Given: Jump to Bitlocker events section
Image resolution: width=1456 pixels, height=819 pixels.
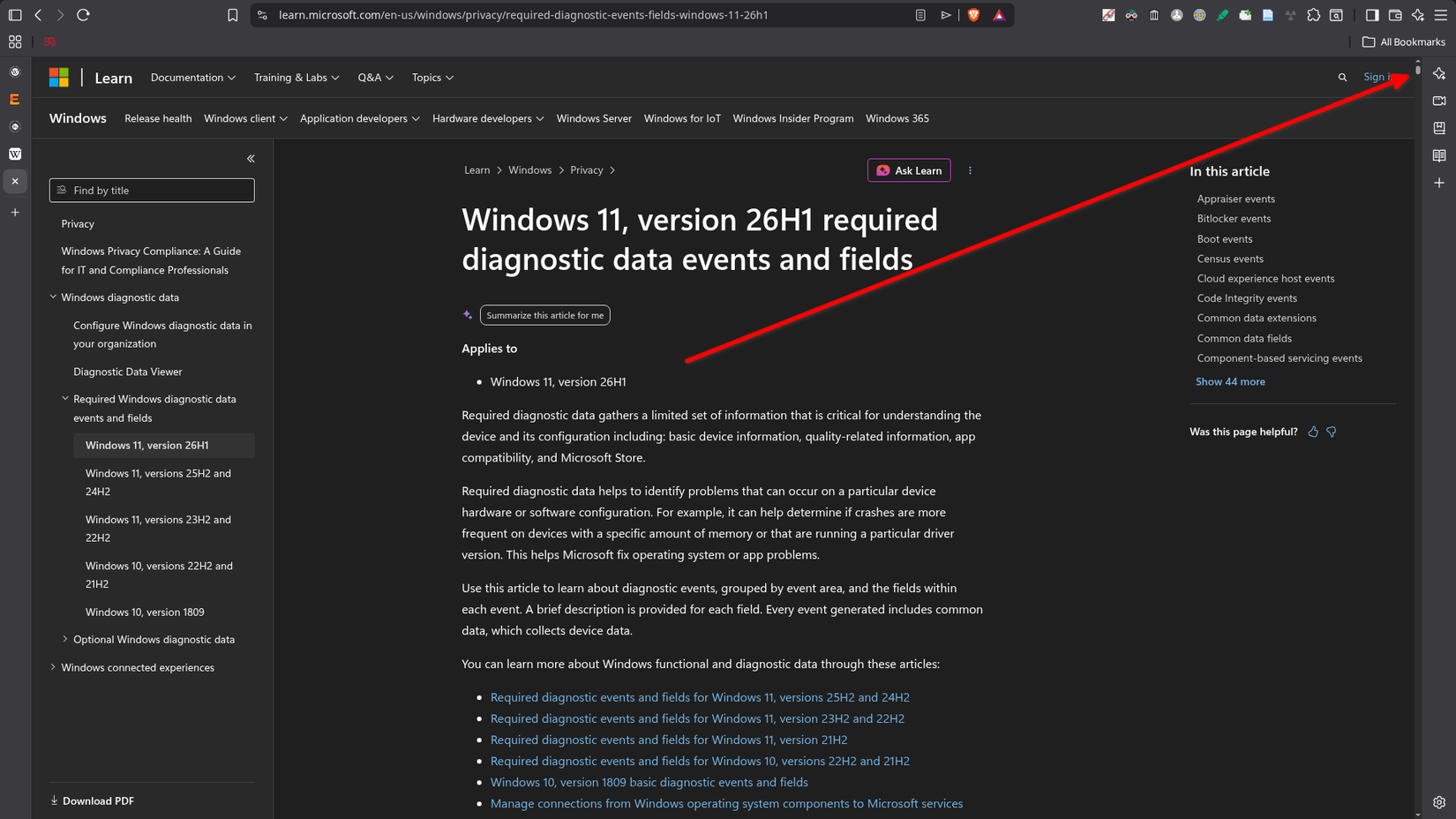Looking at the screenshot, I should 1234,219.
